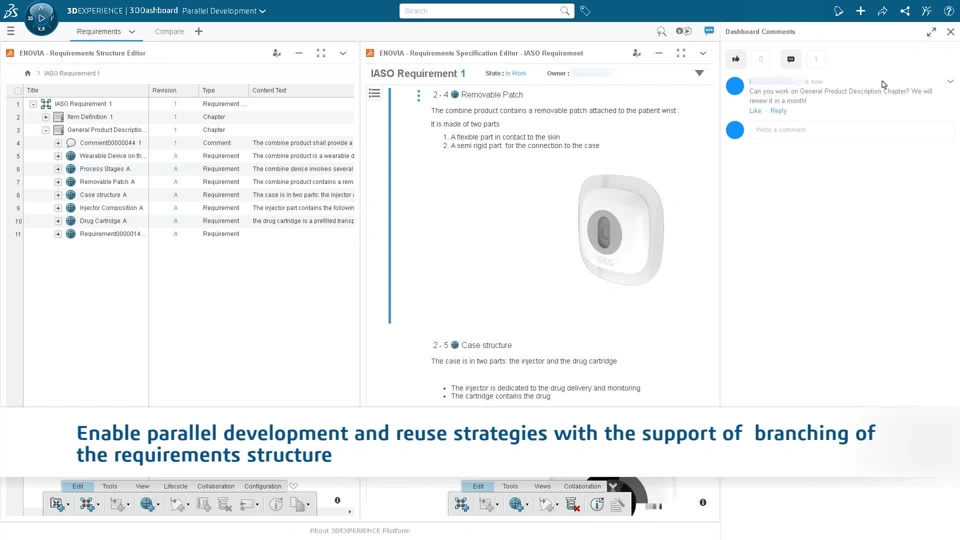
Task: Open Collaboration tab in right editor toolbar
Action: point(582,486)
